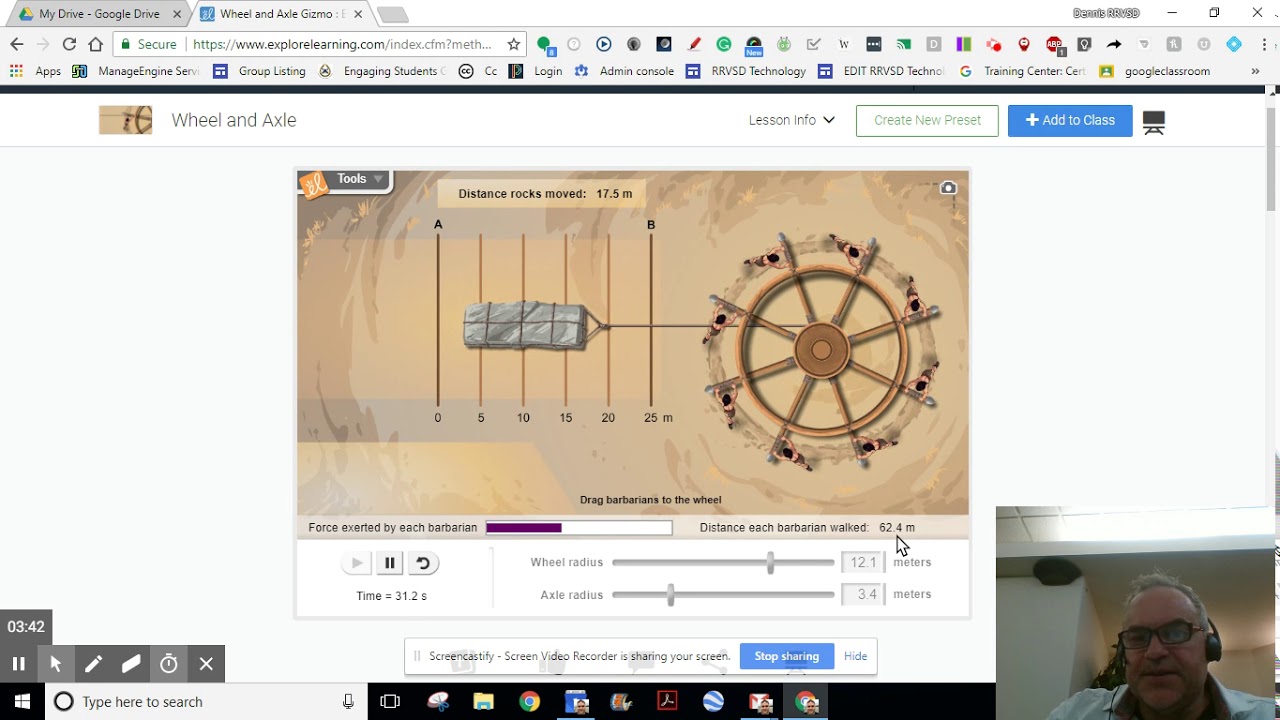
Task: Open File Explorer from the taskbar
Action: [484, 702]
